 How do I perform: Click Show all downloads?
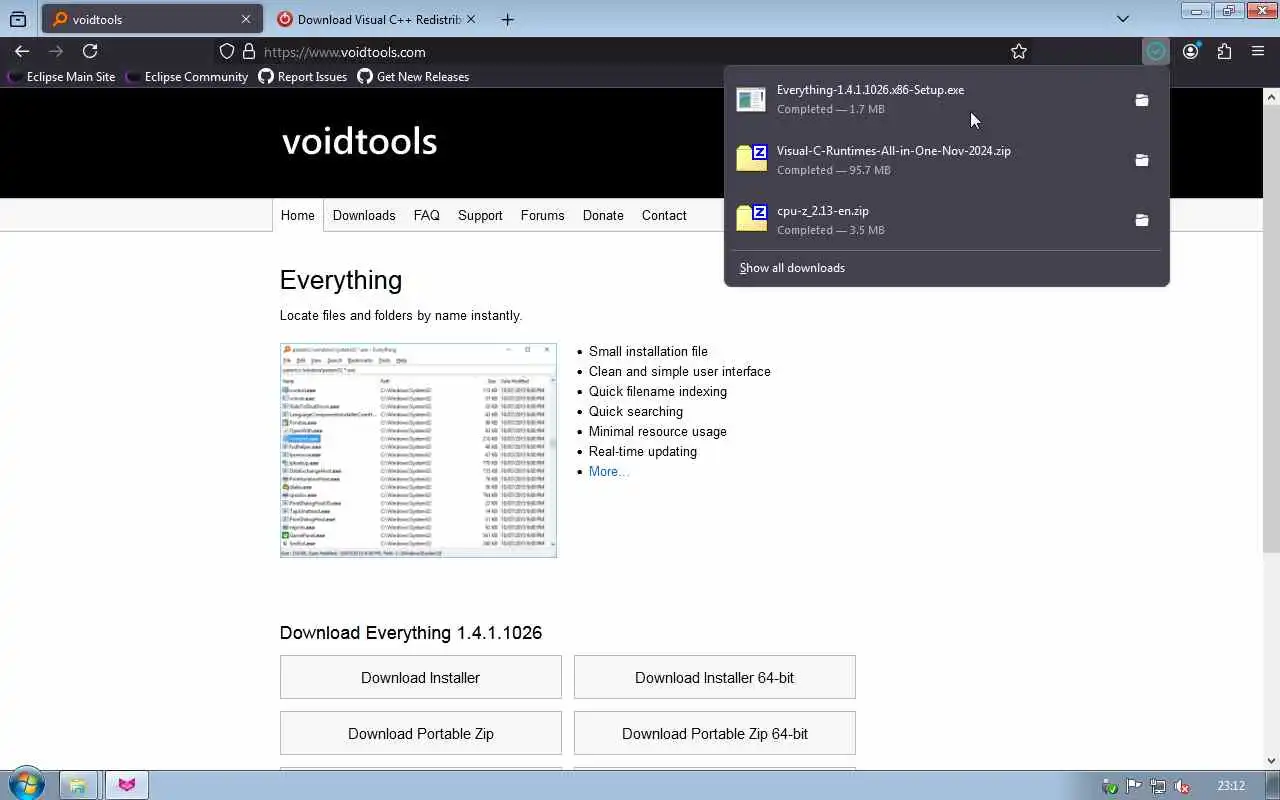(792, 268)
